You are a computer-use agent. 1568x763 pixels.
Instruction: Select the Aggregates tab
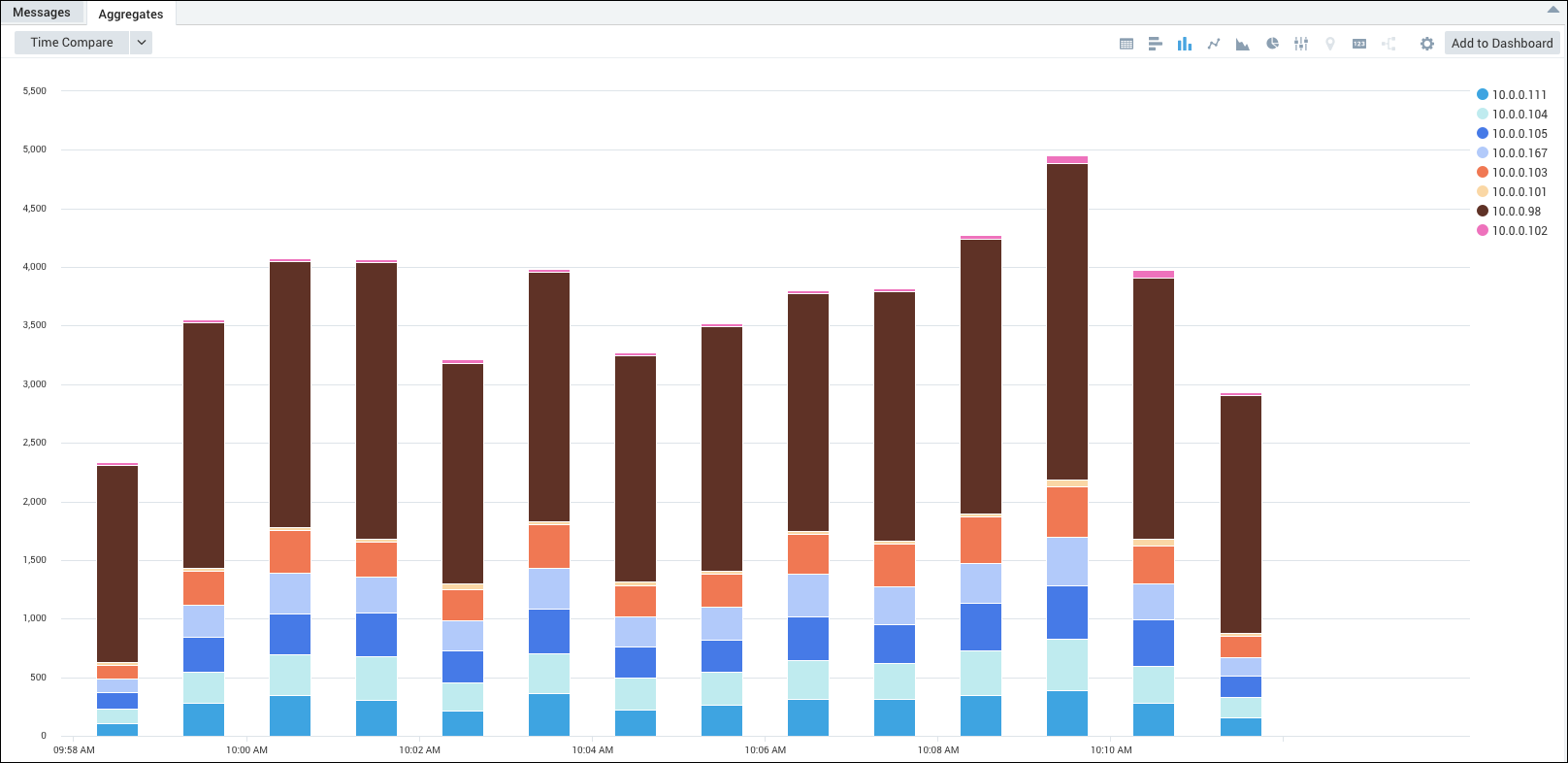tap(131, 15)
